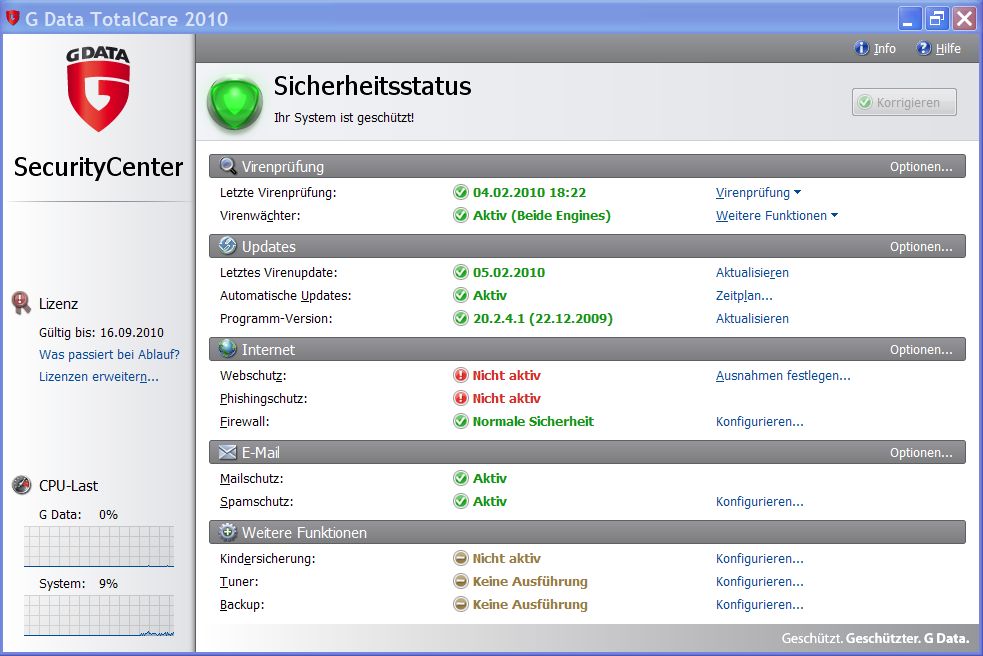Viewport: 983px width, 656px height.
Task: Click the G Data logo in sidebar
Action: tap(98, 89)
